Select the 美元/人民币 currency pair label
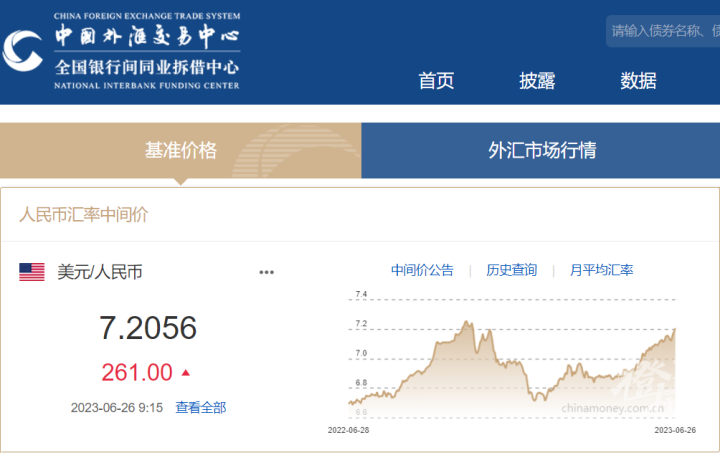The image size is (720, 453). [100, 271]
